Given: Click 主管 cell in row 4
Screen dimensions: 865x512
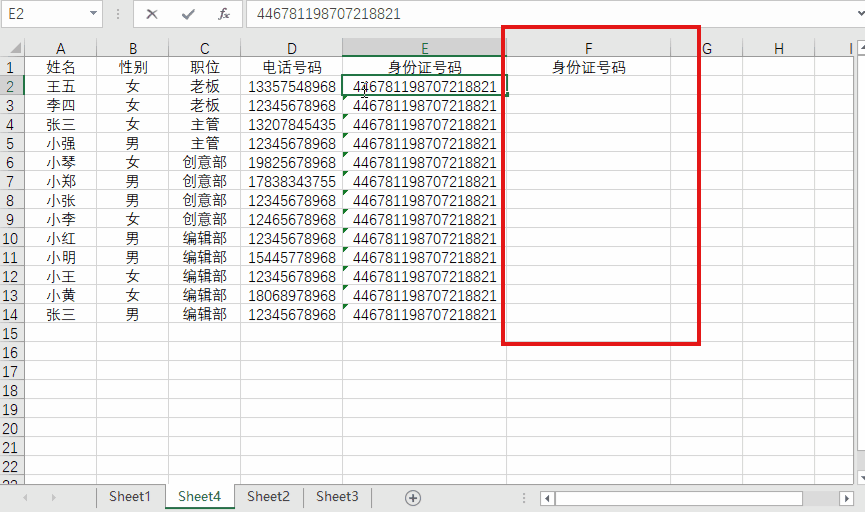Looking at the screenshot, I should tap(205, 124).
